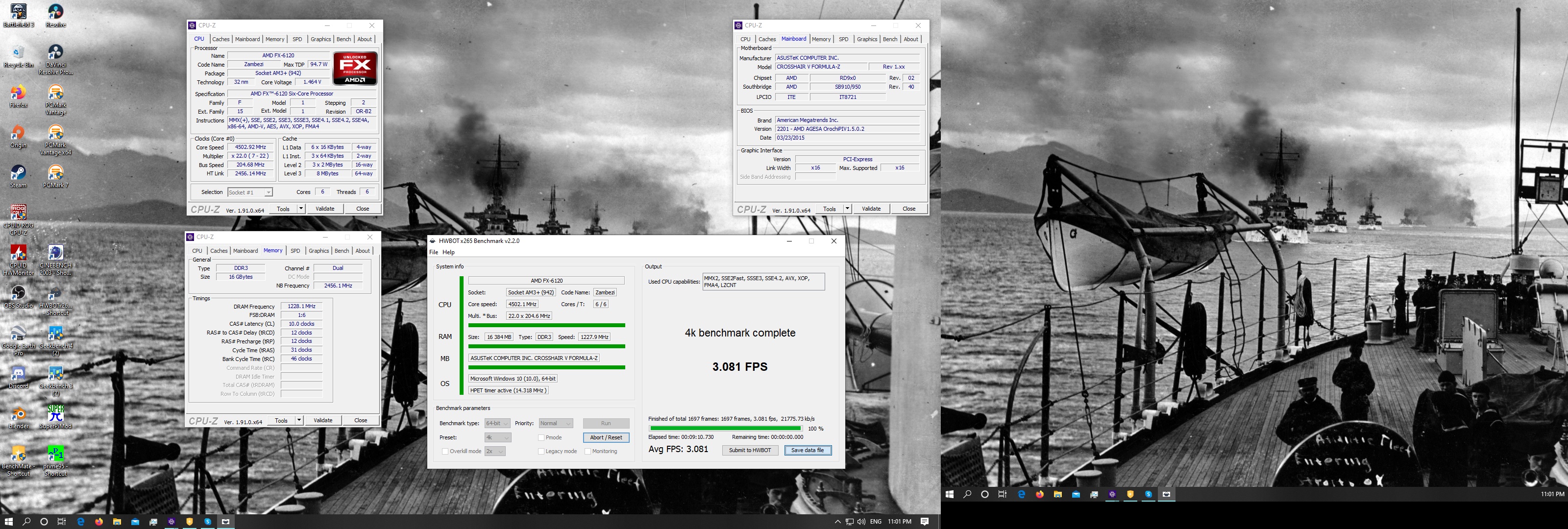Open PCMark Vantage desktop icon
The image size is (1568, 529).
pos(55,100)
